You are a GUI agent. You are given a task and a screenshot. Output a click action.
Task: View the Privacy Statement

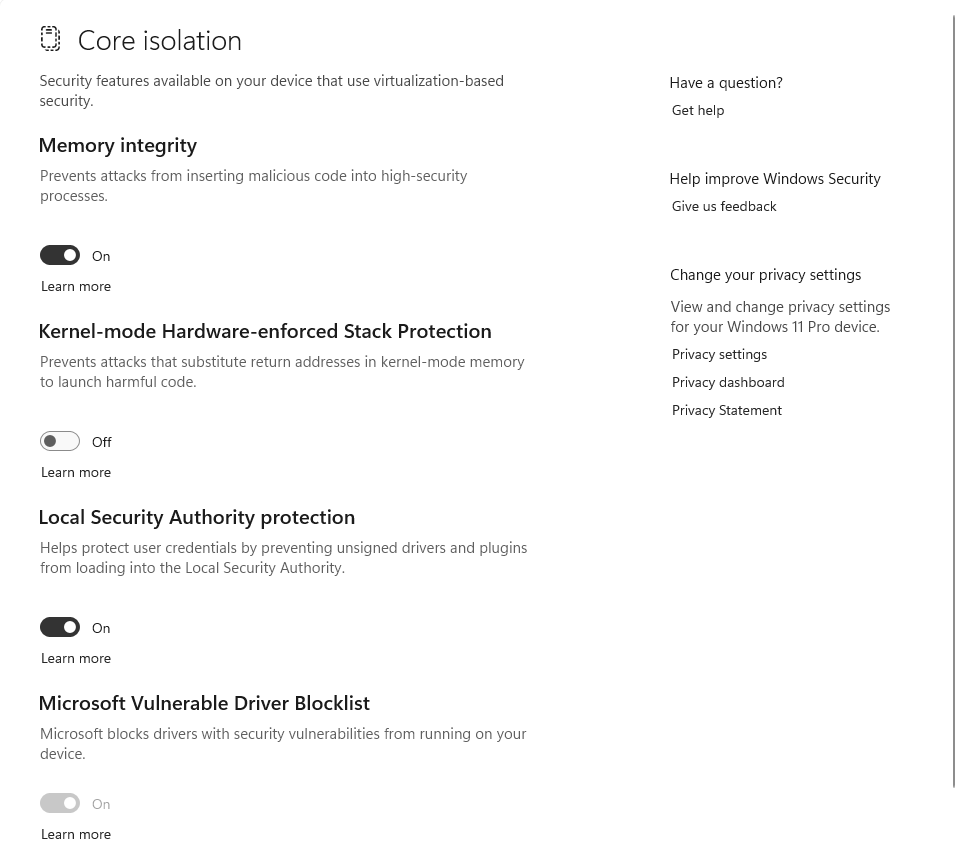click(727, 411)
